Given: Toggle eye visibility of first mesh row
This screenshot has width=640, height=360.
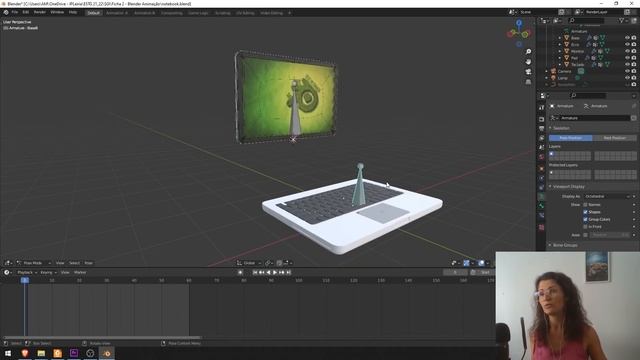Looking at the screenshot, I should 627,38.
